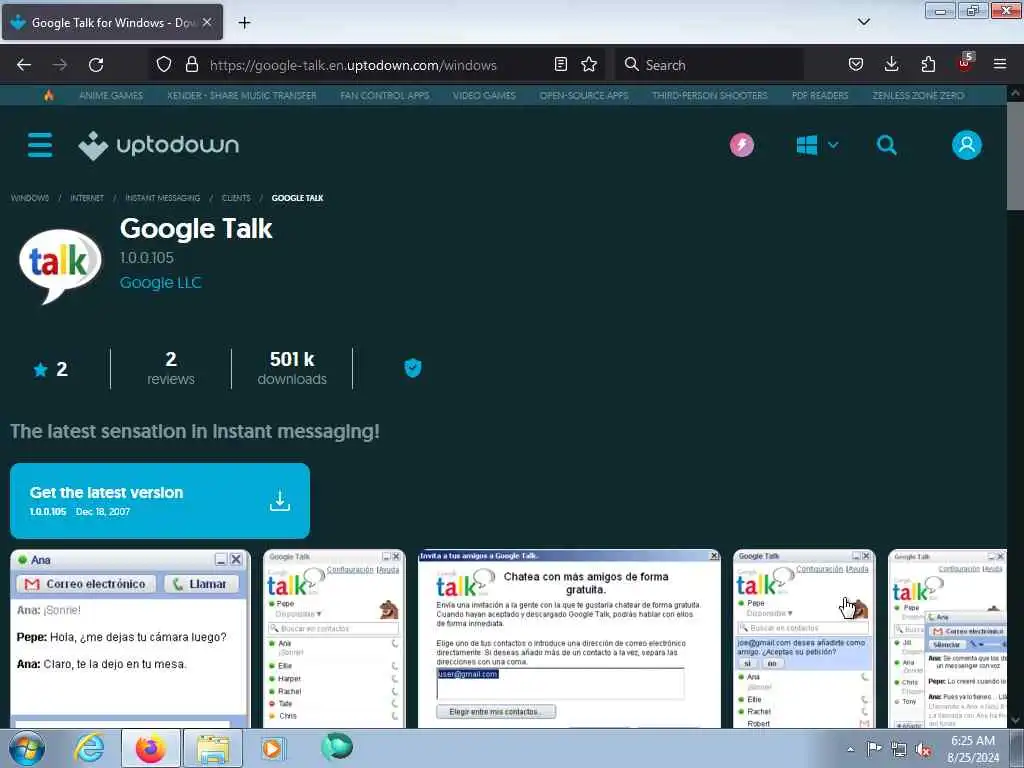Click the 501 k downloads stat
1024x768 pixels.
(292, 368)
